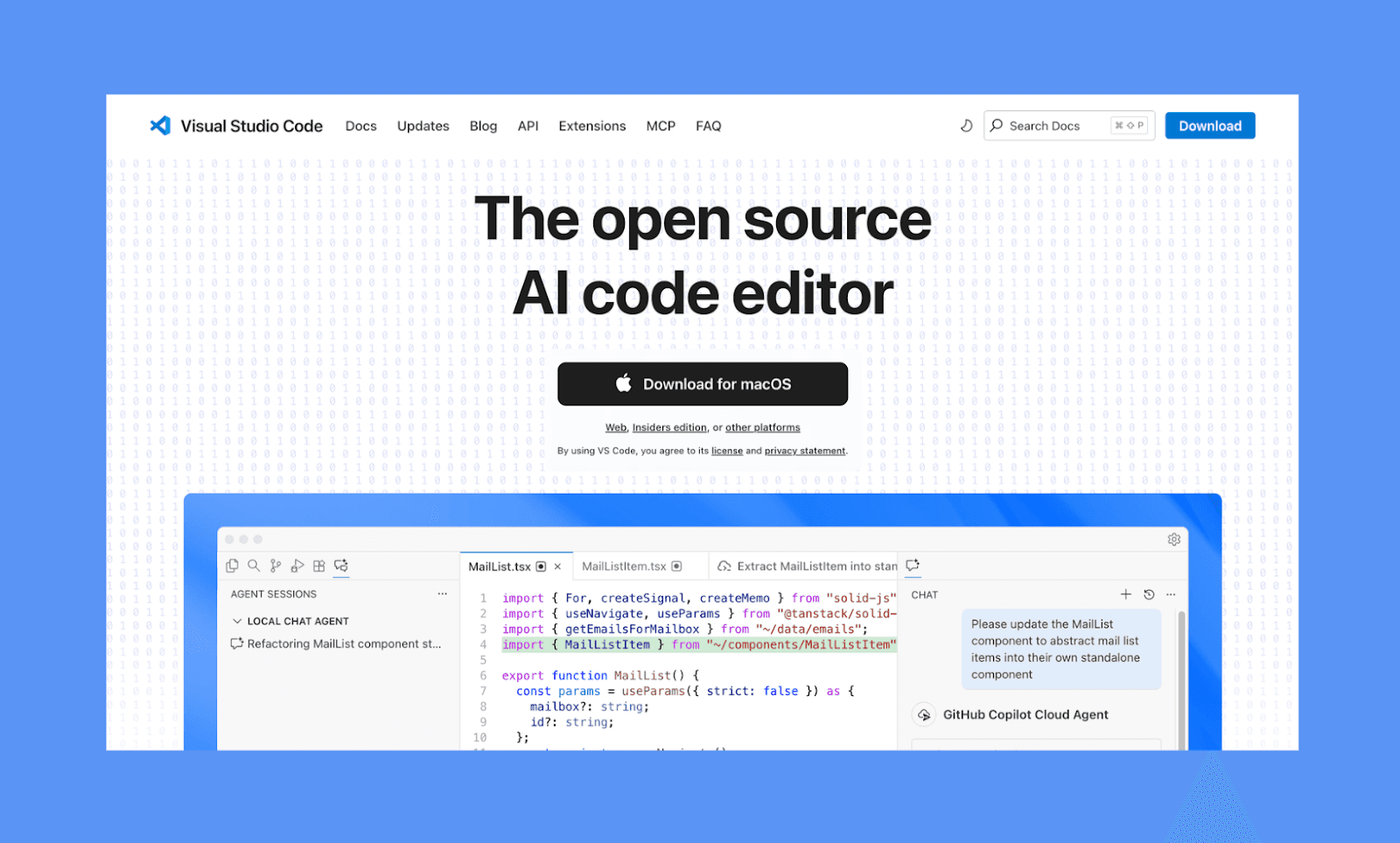Open the CHAT panel more actions ellipsis
Viewport: 1400px width, 843px height.
click(1171, 594)
